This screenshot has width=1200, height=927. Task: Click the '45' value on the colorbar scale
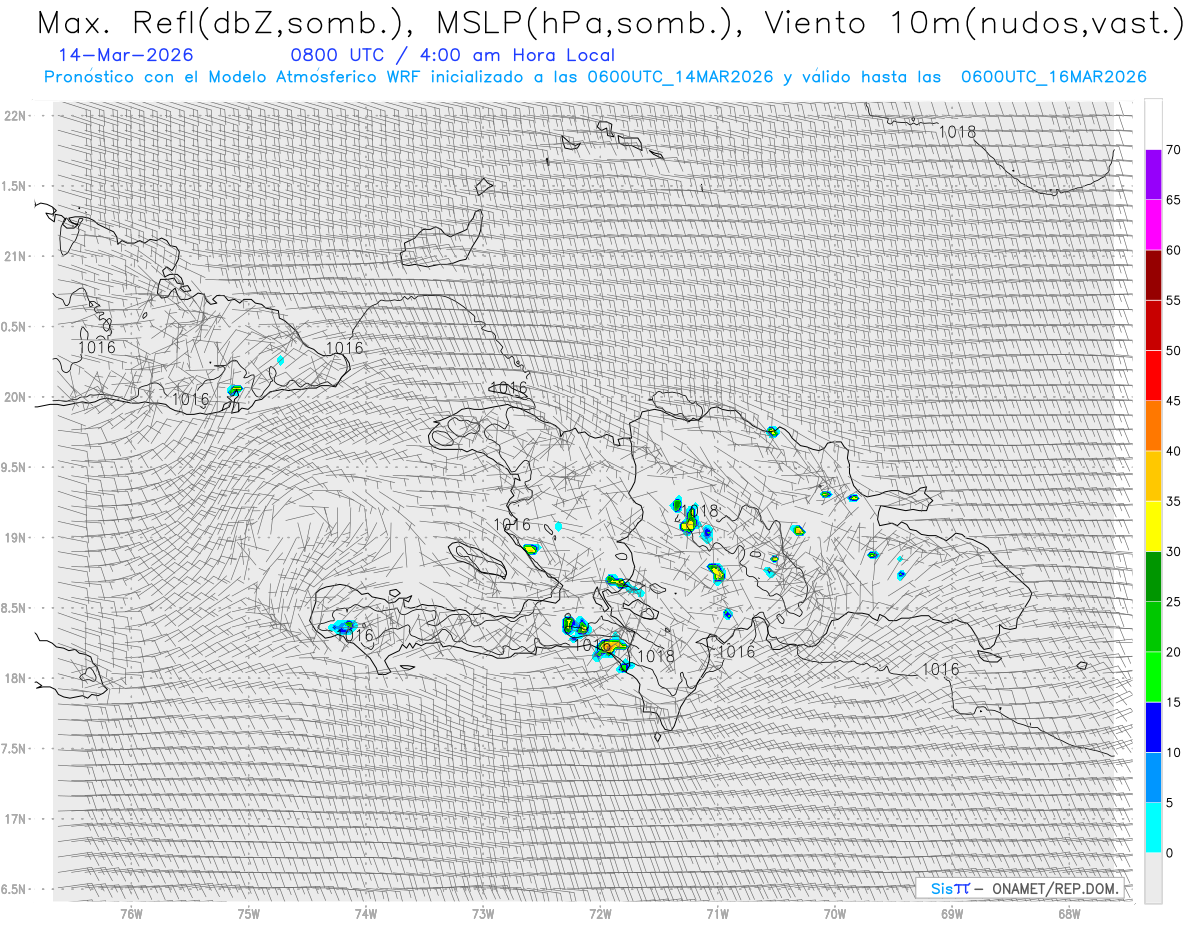1173,401
